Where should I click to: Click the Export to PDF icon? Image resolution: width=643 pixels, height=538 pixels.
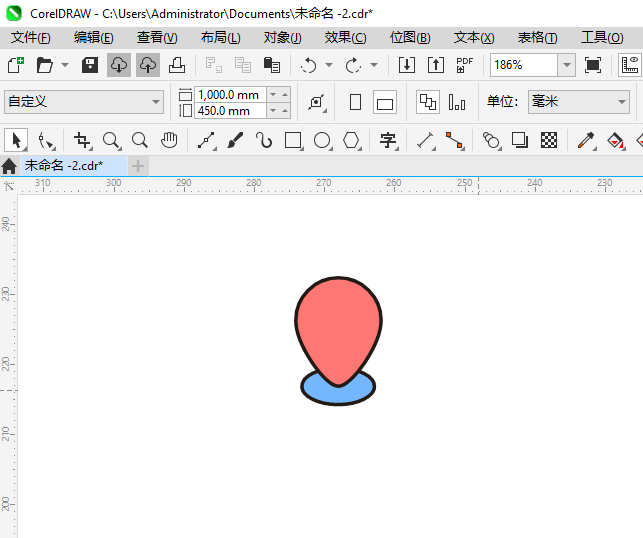tap(464, 65)
